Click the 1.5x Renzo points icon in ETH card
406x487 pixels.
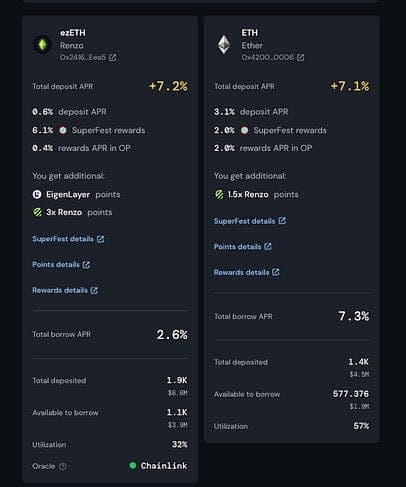coord(219,194)
